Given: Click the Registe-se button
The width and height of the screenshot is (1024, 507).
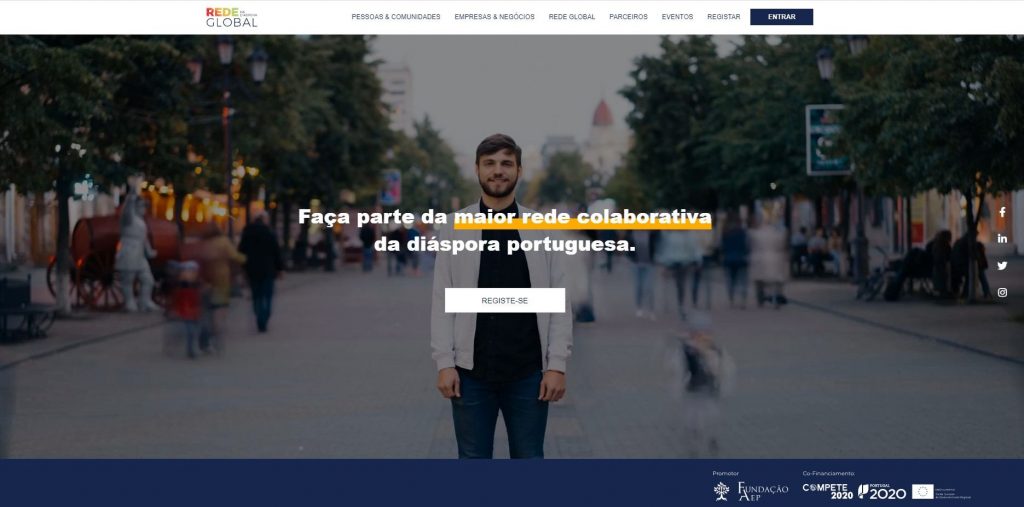Looking at the screenshot, I should tap(505, 301).
